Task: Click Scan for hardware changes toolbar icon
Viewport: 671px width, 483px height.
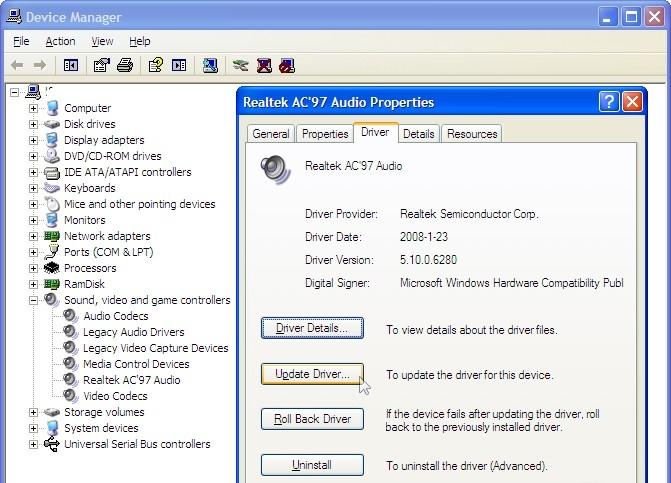Action: pyautogui.click(x=210, y=66)
